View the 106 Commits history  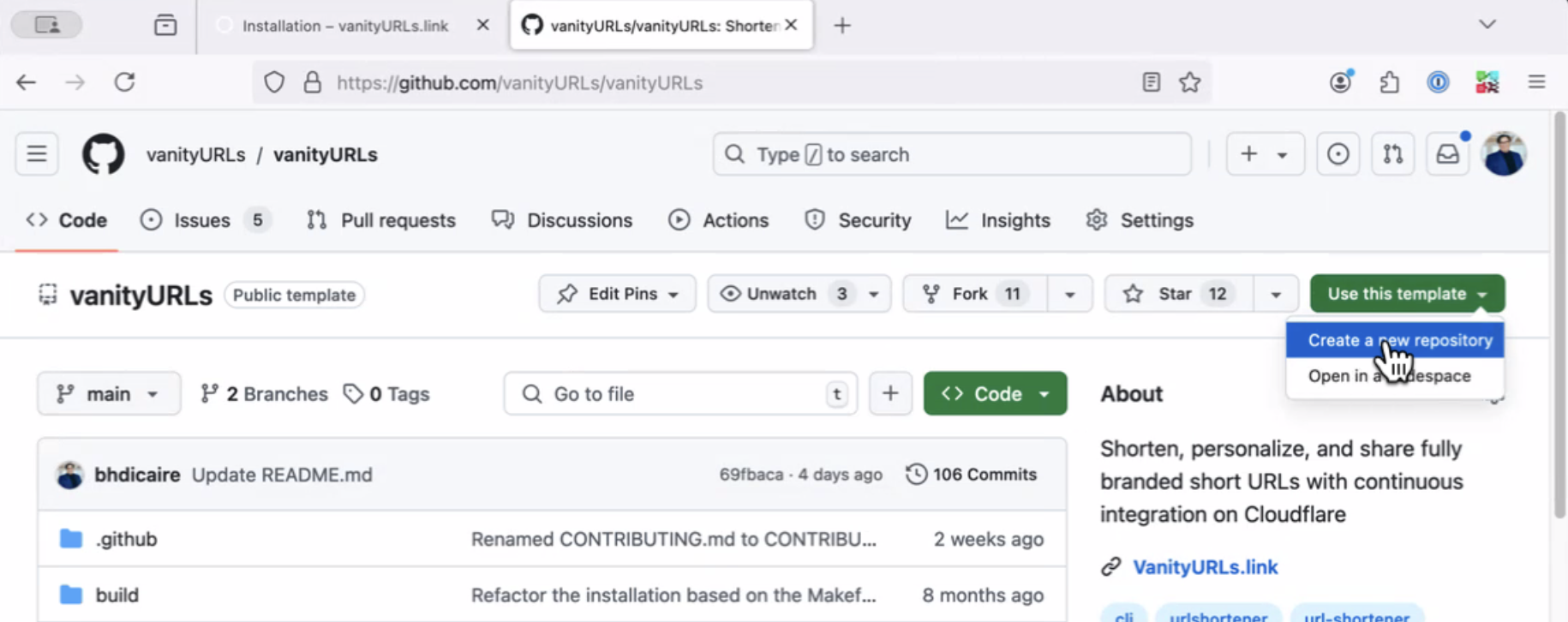(x=972, y=475)
